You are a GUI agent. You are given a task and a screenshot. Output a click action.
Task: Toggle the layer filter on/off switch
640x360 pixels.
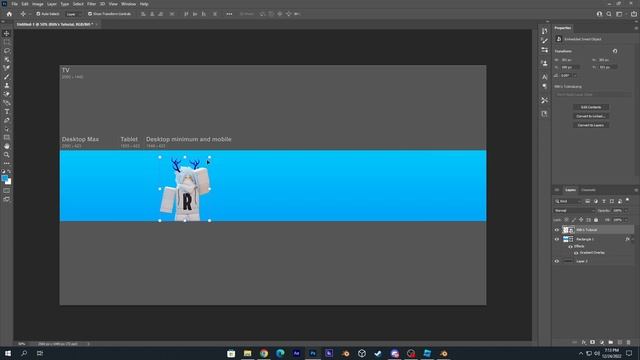point(628,200)
